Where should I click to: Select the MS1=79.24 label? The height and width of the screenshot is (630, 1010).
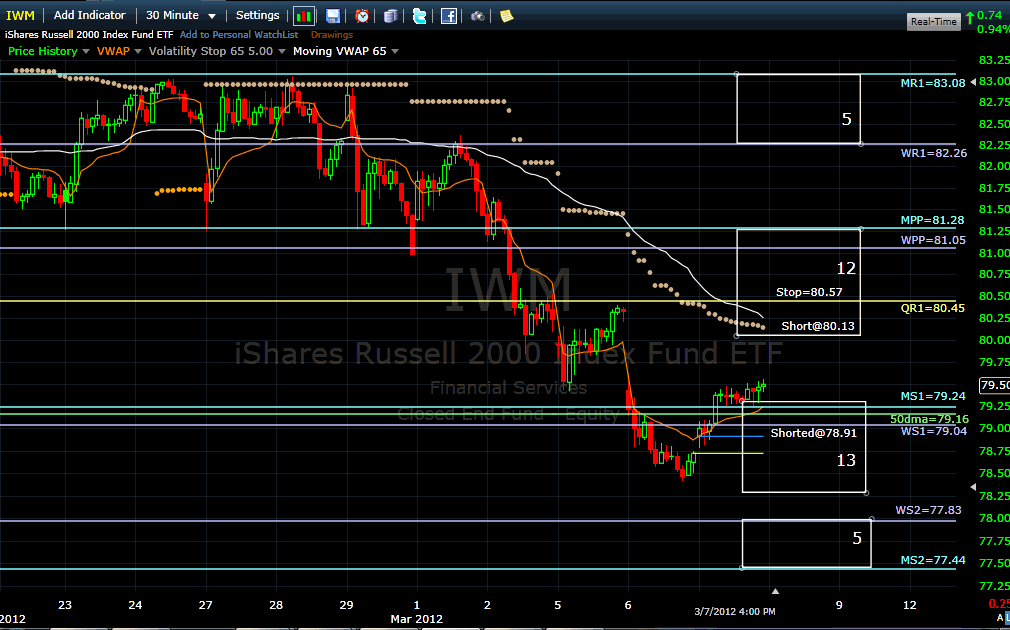933,396
